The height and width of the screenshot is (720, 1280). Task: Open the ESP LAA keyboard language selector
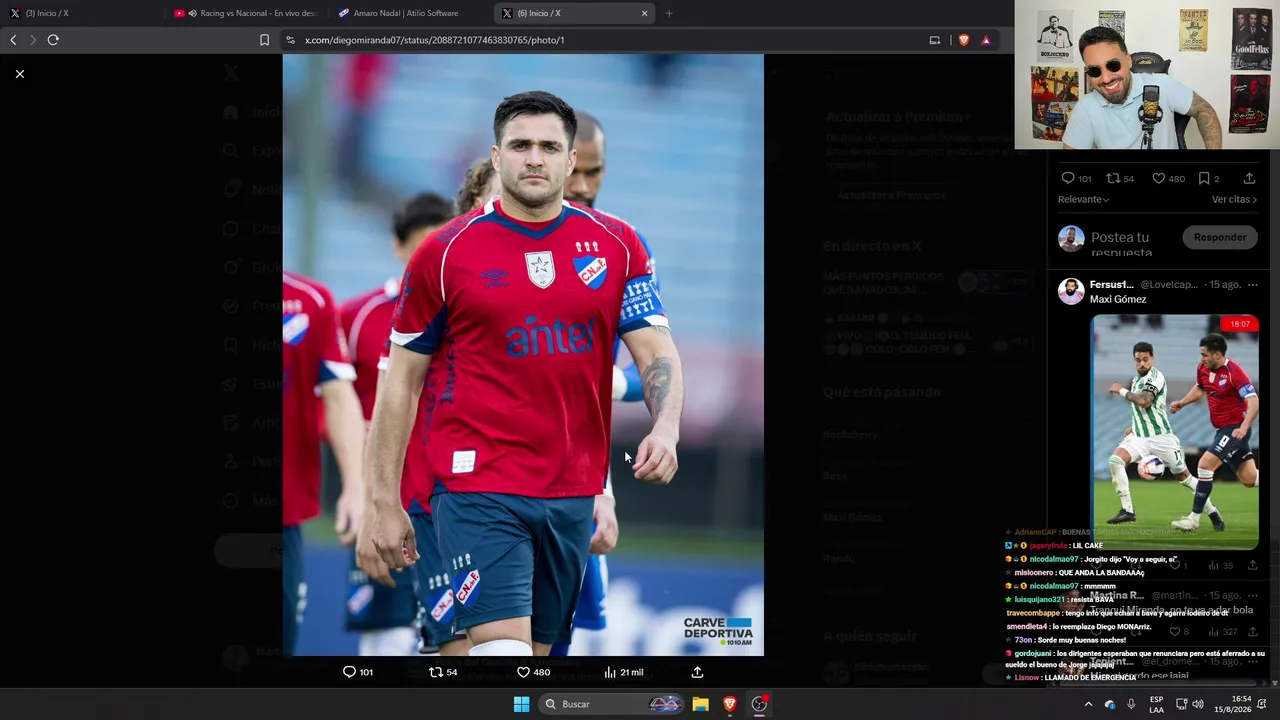pyautogui.click(x=1156, y=704)
